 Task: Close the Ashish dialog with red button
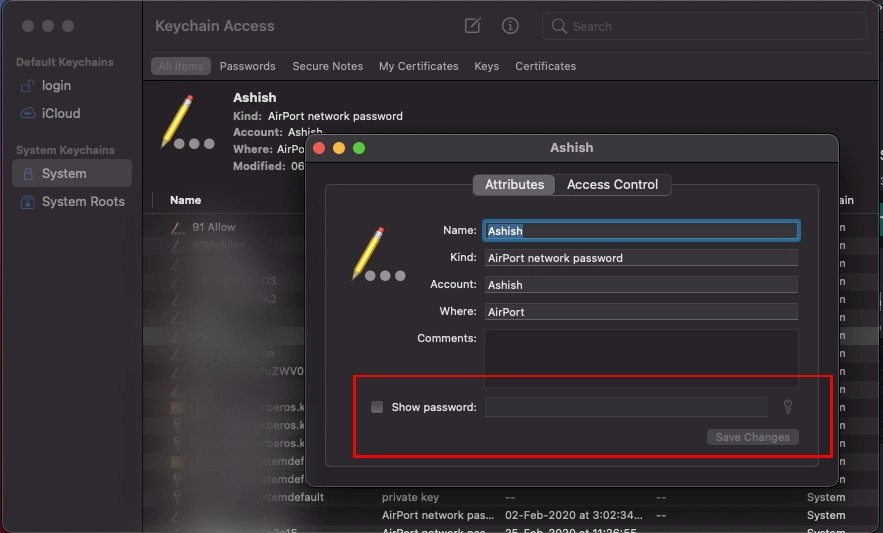coord(319,148)
